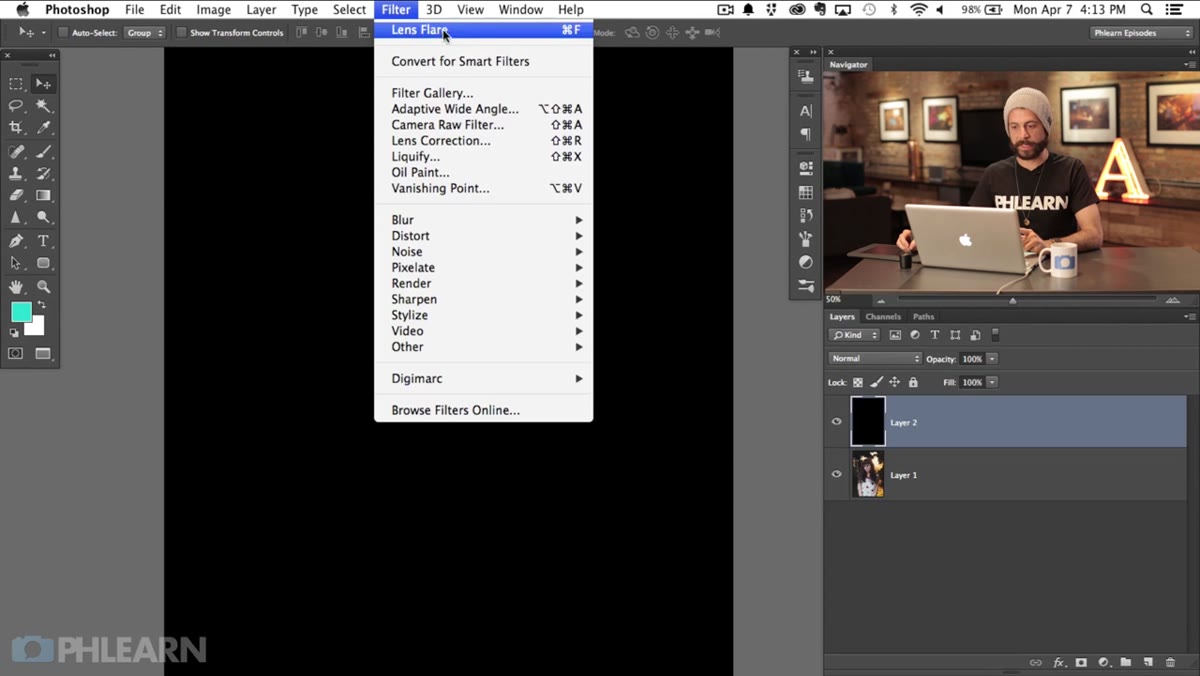Select the Gradient tool
The image size is (1200, 676).
pyautogui.click(x=43, y=196)
